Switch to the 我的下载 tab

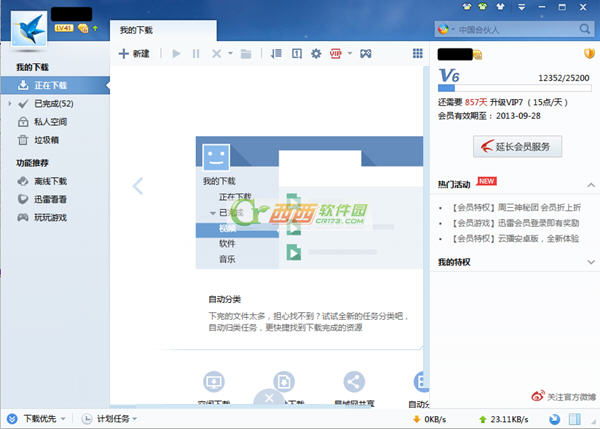pyautogui.click(x=163, y=30)
